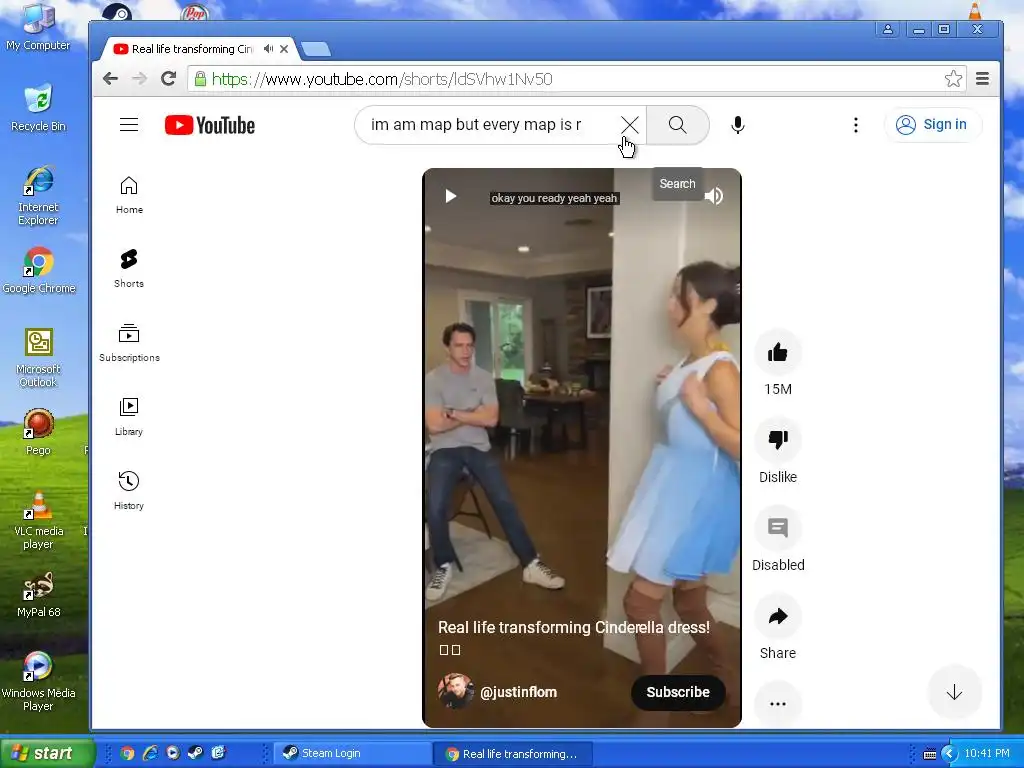Play the paused Shorts video
This screenshot has width=1024, height=768.
(451, 196)
